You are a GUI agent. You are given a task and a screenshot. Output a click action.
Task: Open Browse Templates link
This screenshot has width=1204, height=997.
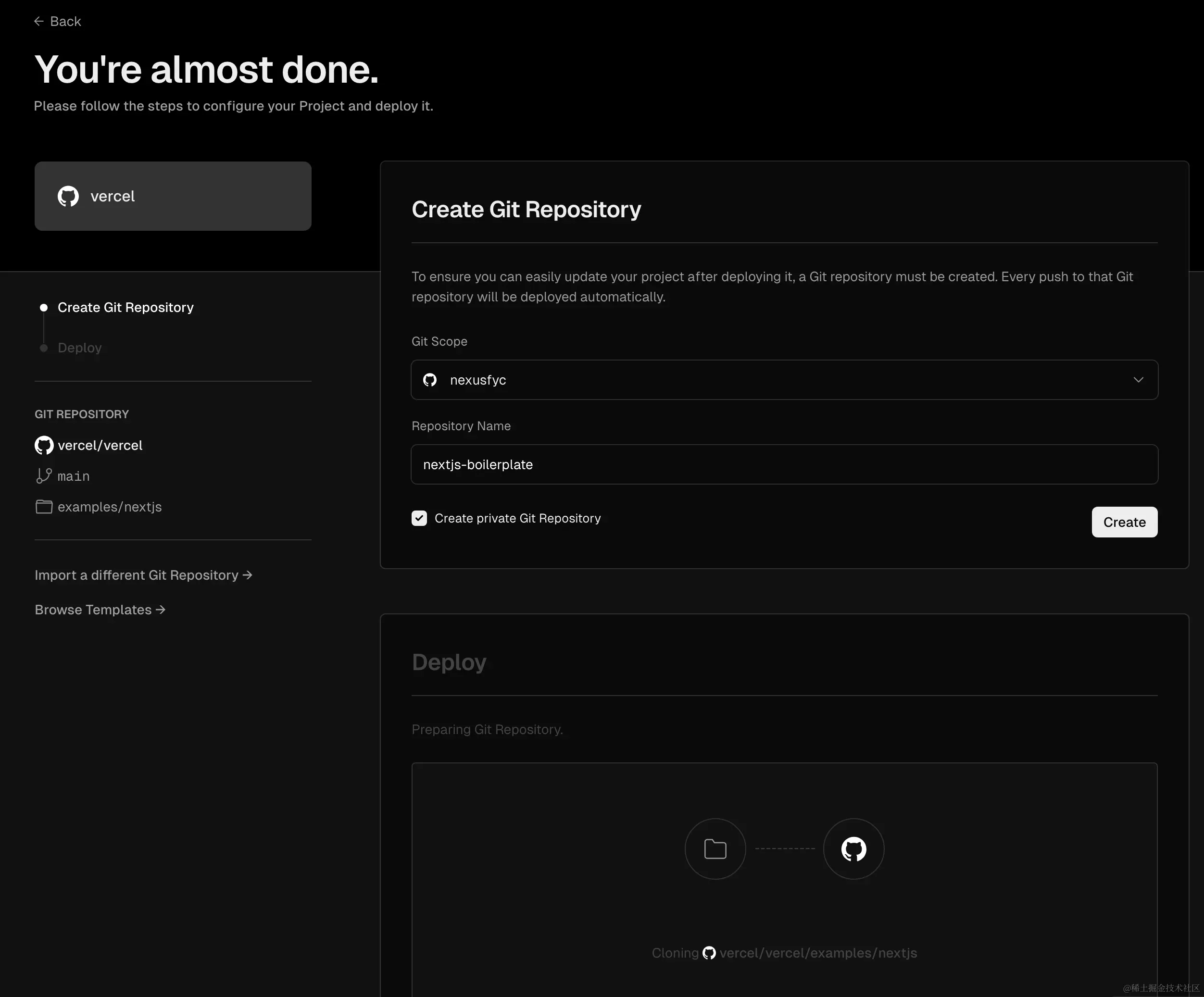pyautogui.click(x=100, y=610)
